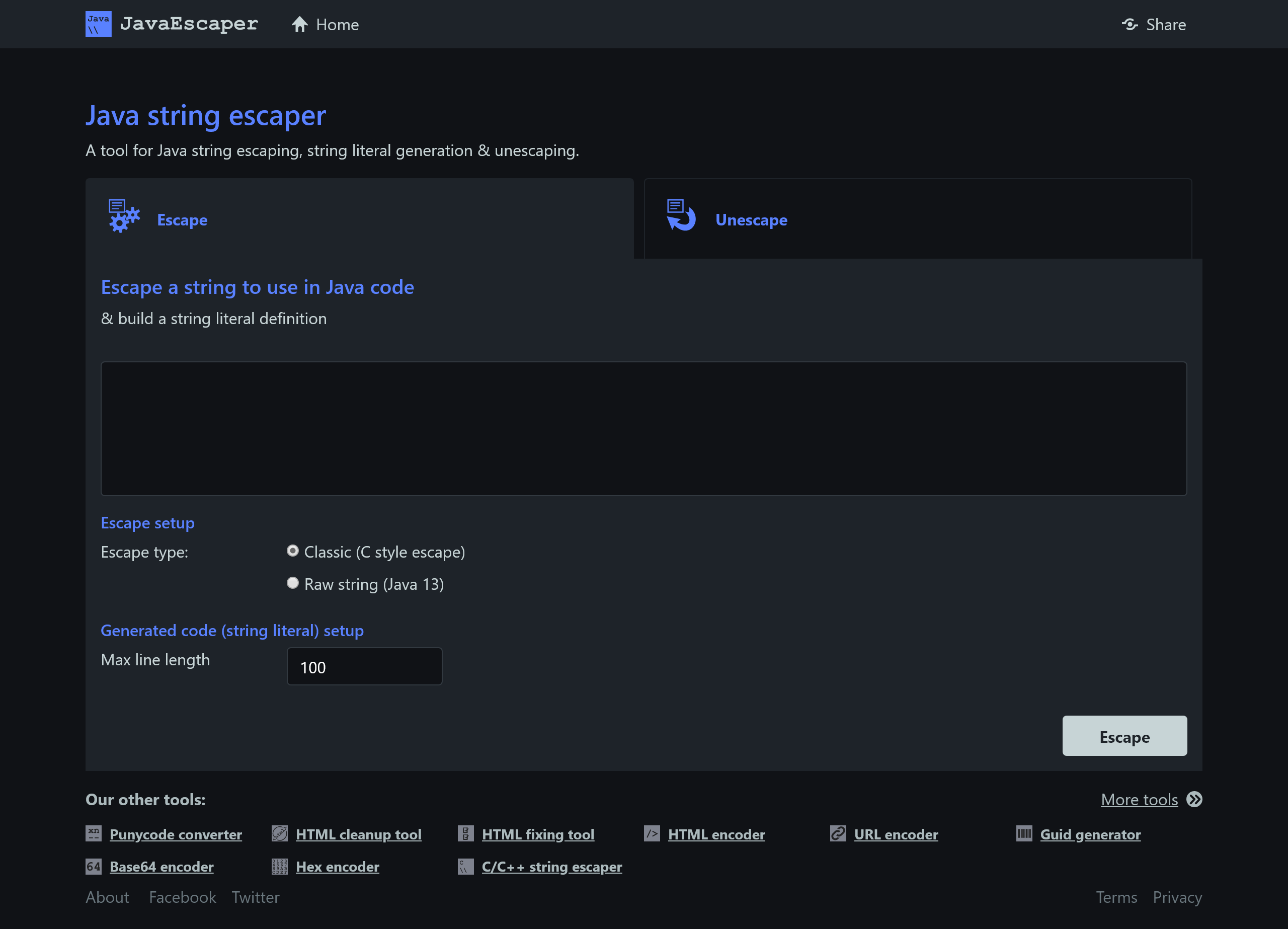The width and height of the screenshot is (1288, 929).
Task: Click the 'Max line length' label
Action: pos(155,660)
